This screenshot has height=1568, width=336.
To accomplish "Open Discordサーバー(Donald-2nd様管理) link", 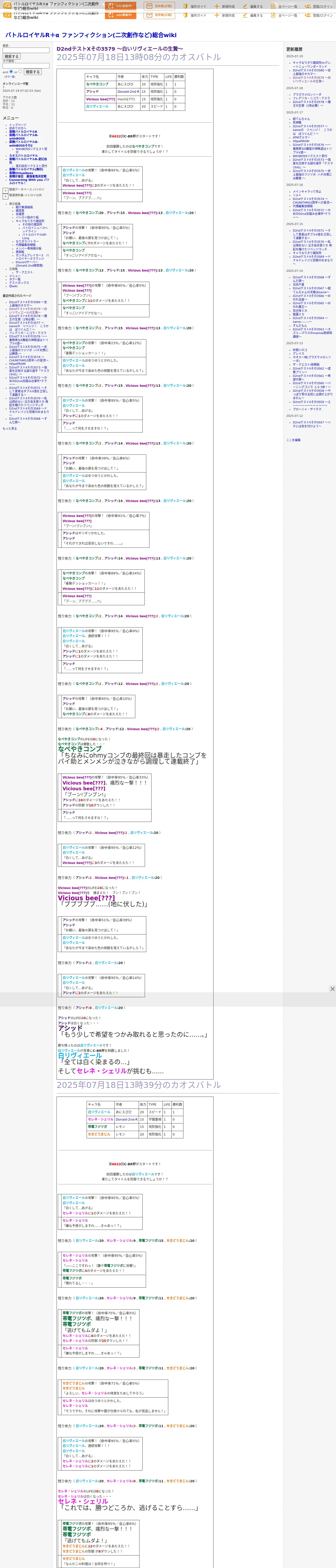I will 29,264.
